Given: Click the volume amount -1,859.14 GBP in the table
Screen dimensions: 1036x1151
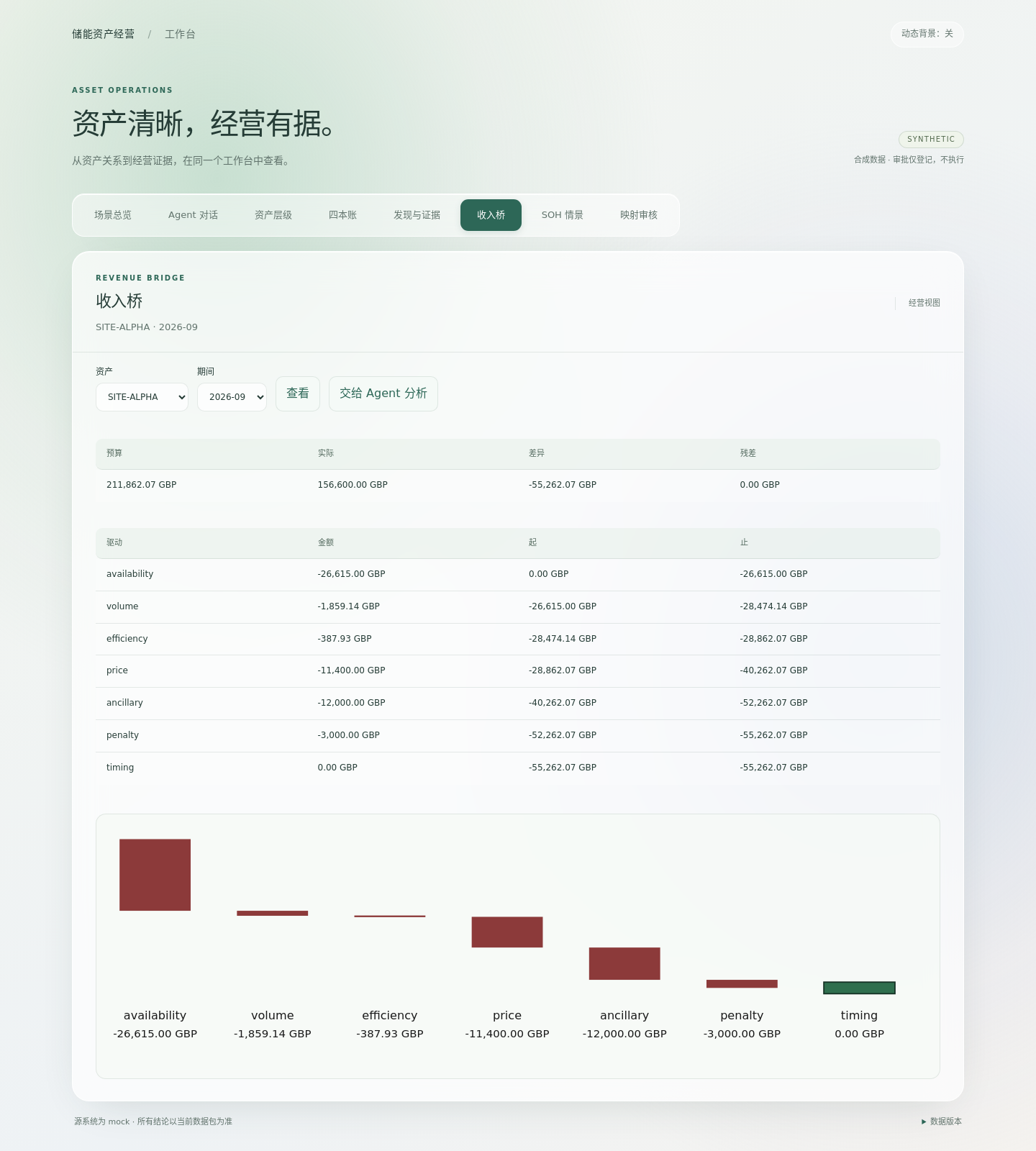Looking at the screenshot, I should pyautogui.click(x=349, y=606).
